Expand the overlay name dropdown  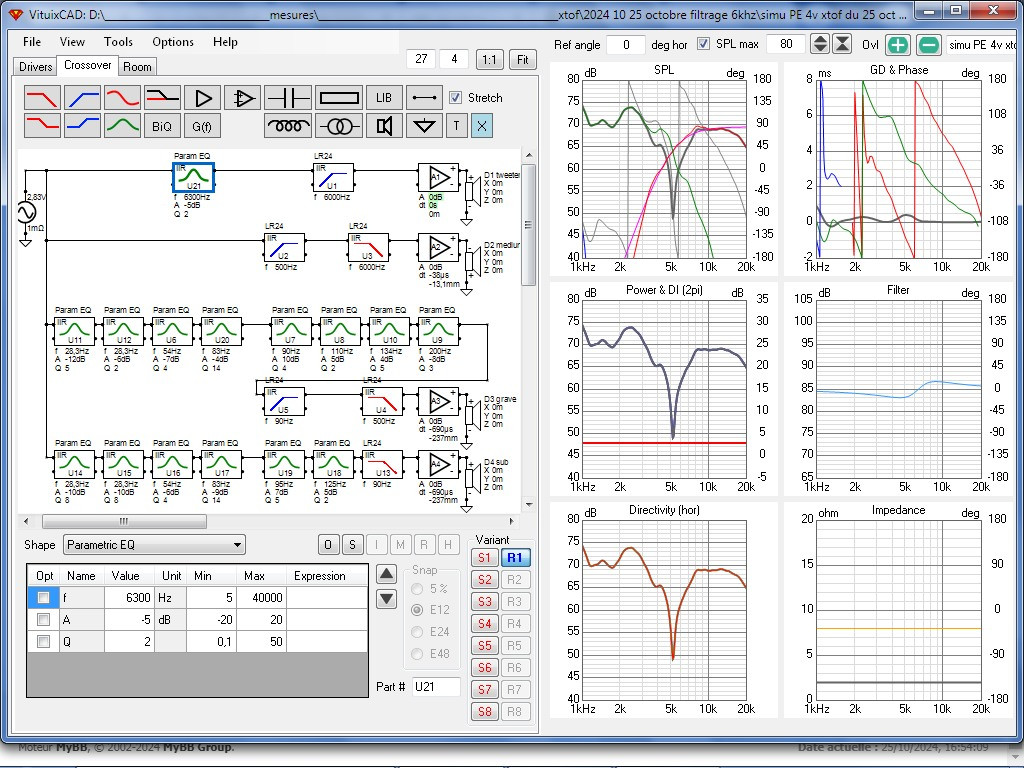[980, 45]
